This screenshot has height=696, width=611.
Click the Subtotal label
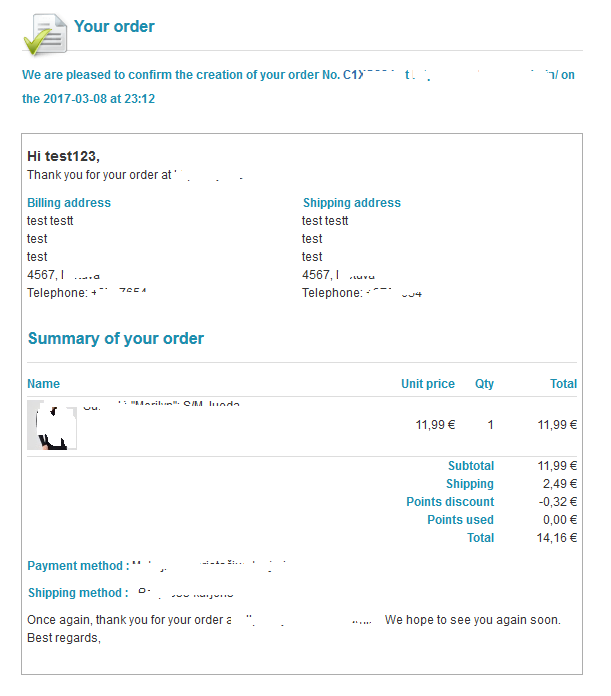click(x=471, y=466)
